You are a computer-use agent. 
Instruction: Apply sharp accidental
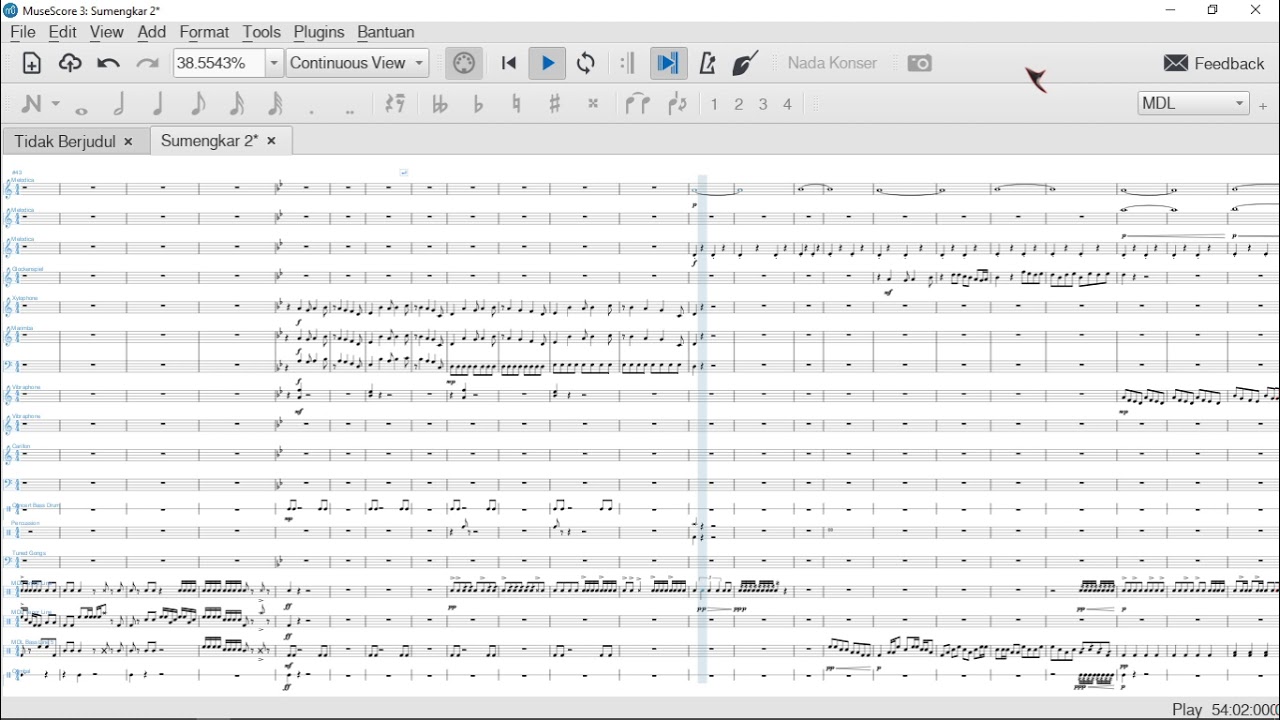tap(555, 104)
